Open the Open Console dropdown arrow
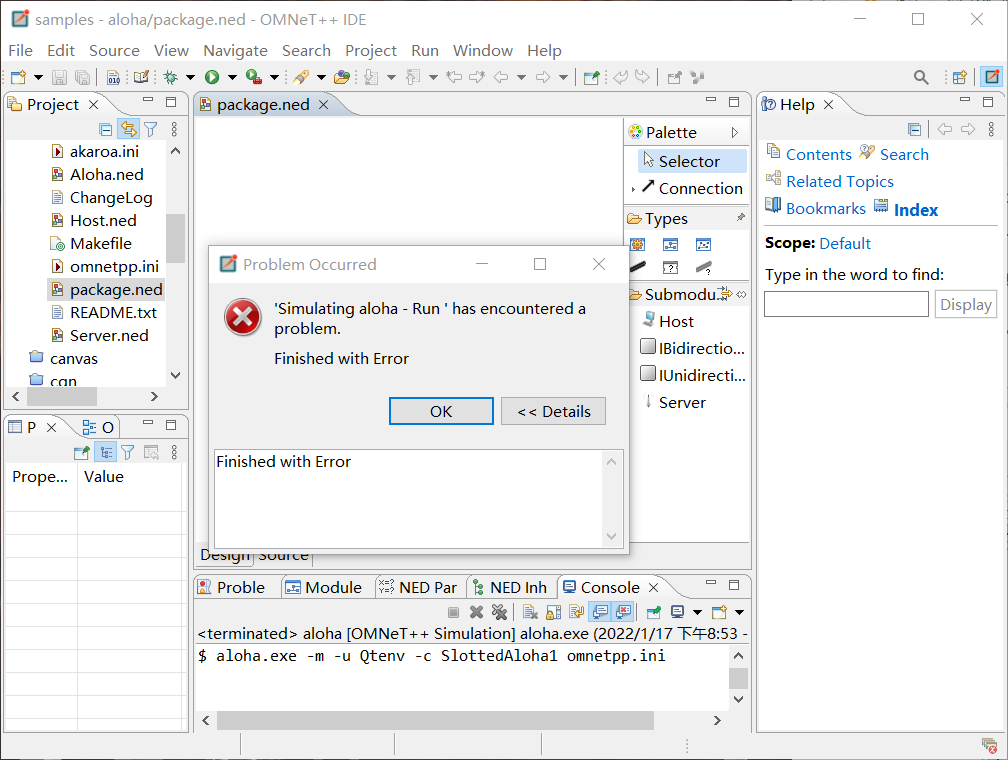The height and width of the screenshot is (760, 1008). (x=739, y=612)
